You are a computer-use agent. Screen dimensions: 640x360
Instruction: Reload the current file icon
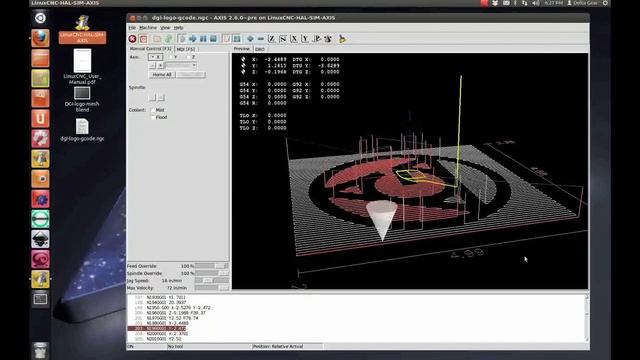[x=168, y=39]
